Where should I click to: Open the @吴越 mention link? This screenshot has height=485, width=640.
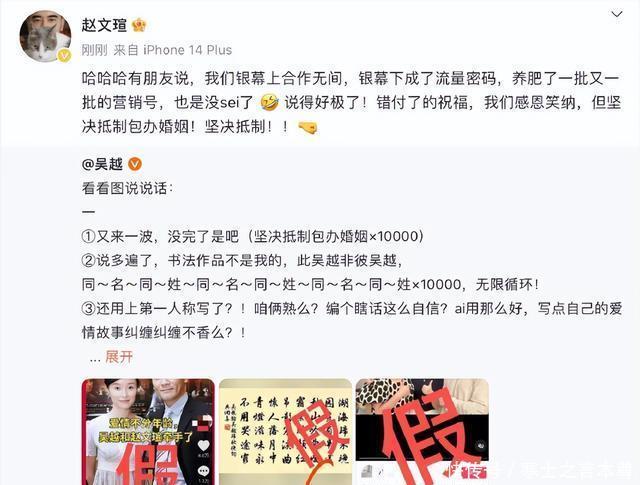tap(102, 164)
